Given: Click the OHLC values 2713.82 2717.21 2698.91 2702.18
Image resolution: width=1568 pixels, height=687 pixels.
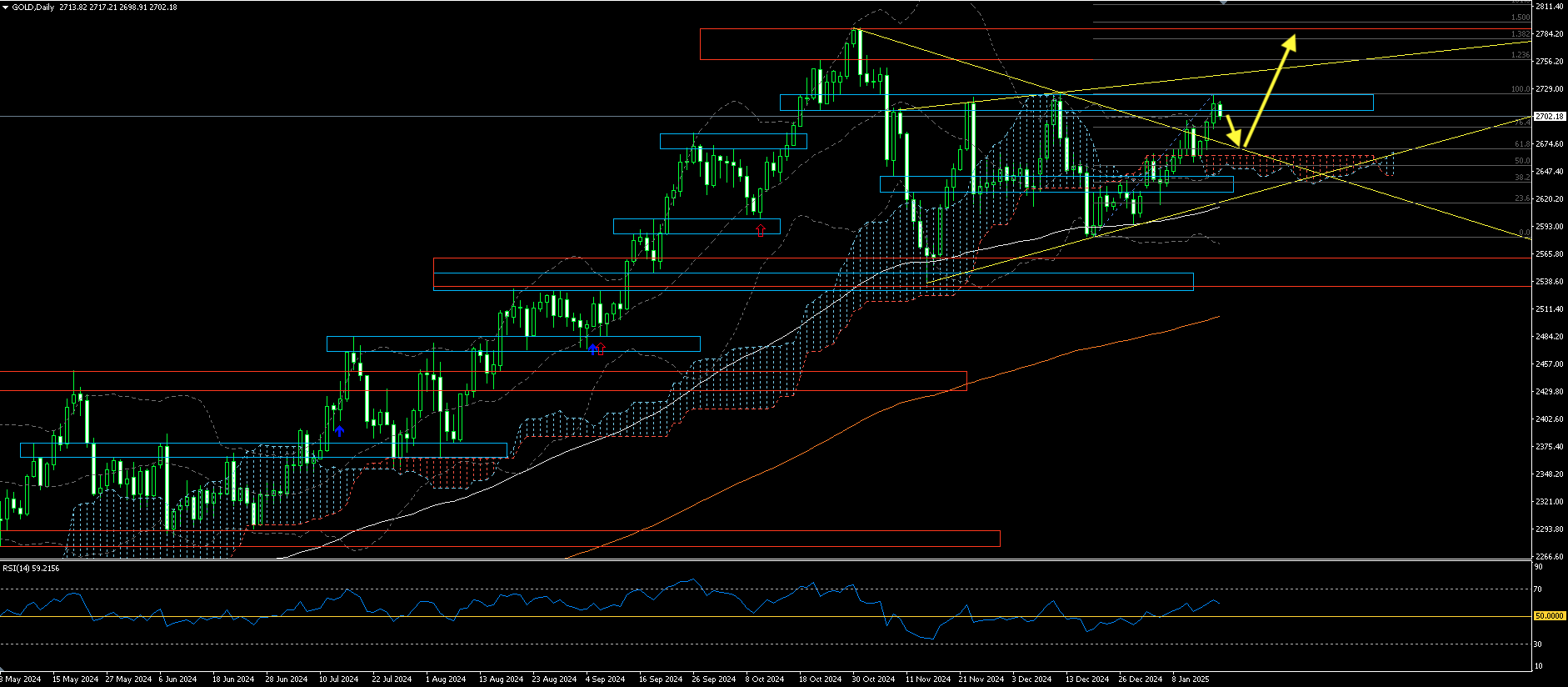Looking at the screenshot, I should 118,7.
